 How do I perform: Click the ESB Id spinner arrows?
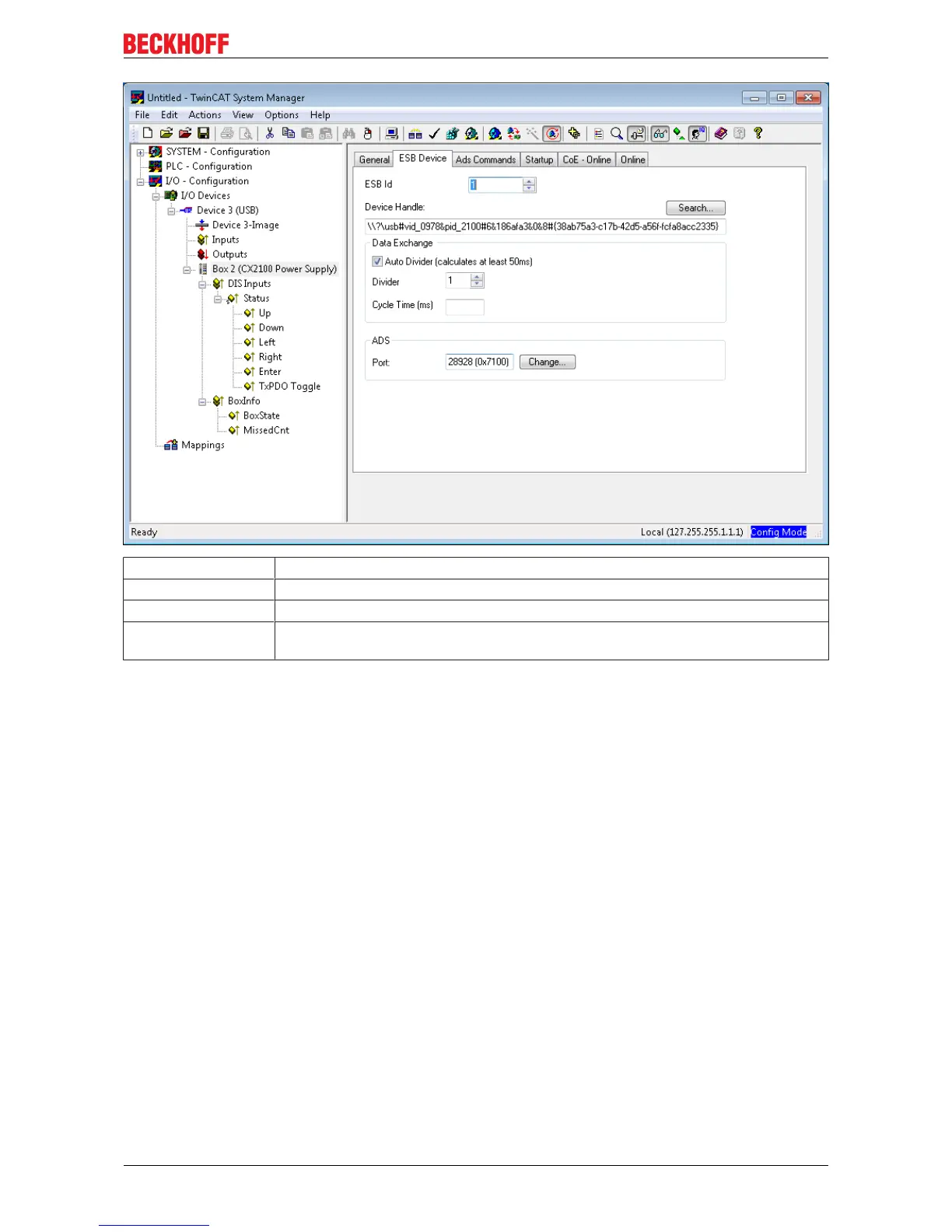click(529, 185)
